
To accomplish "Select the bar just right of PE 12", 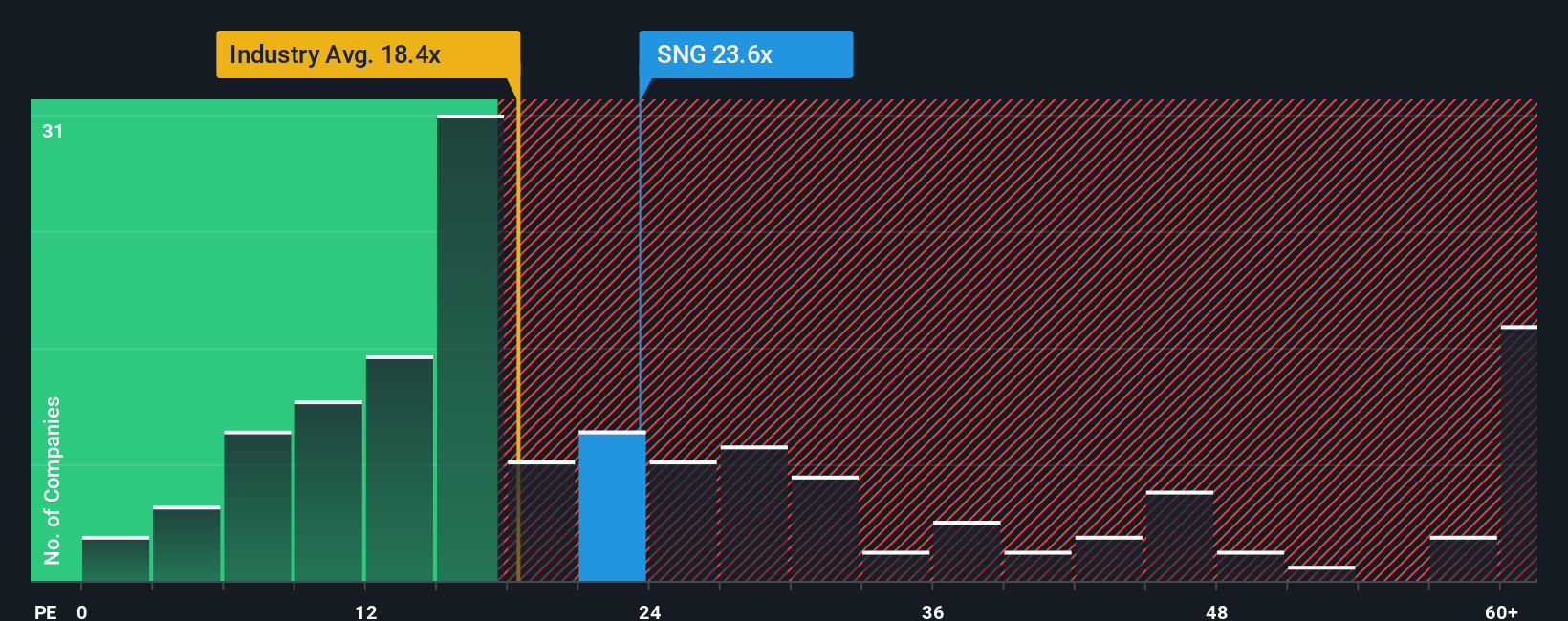I will (x=400, y=468).
